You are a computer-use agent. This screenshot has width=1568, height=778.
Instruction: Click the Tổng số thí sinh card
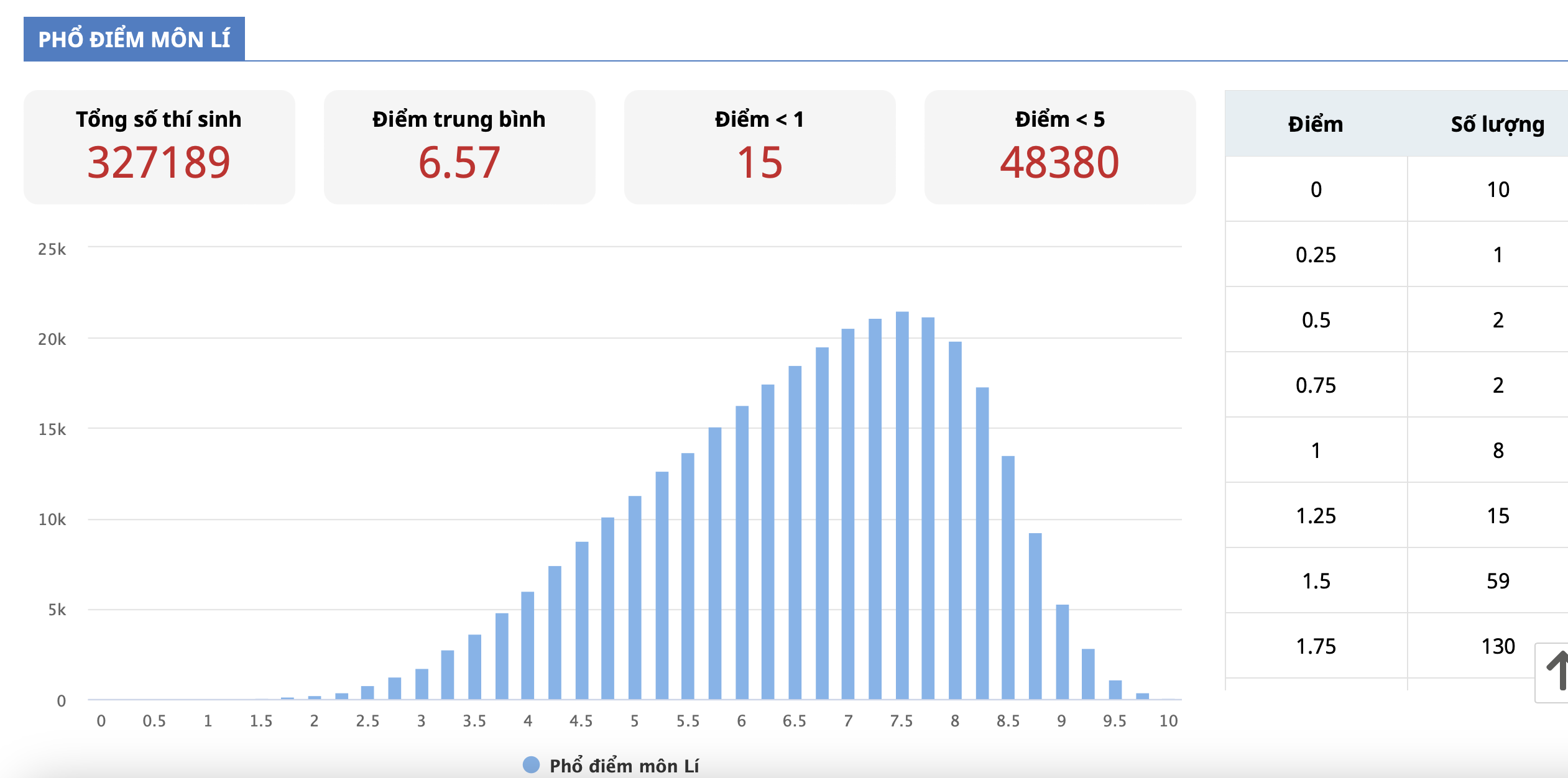click(x=159, y=147)
